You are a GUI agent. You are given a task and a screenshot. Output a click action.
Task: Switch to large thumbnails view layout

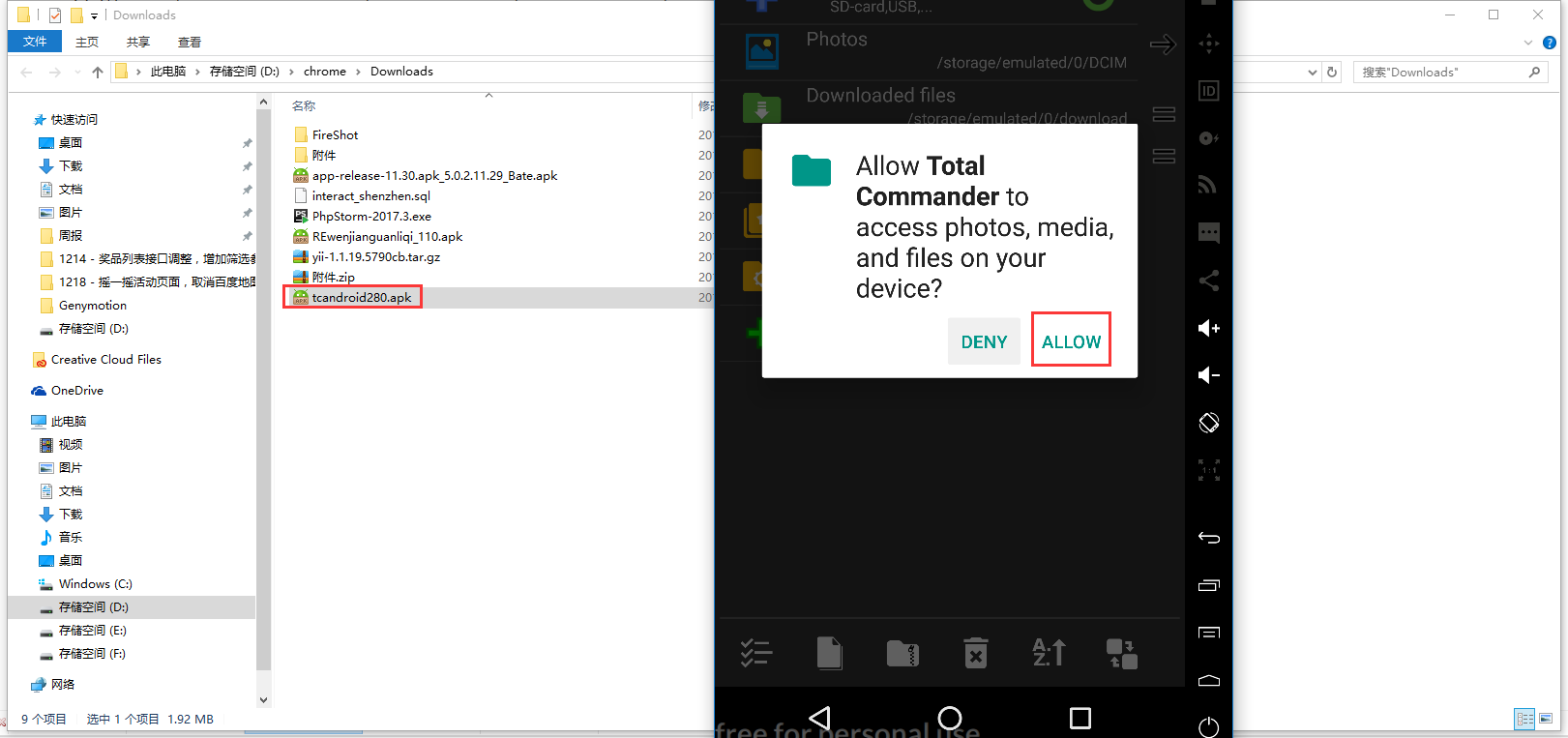pos(1546,719)
